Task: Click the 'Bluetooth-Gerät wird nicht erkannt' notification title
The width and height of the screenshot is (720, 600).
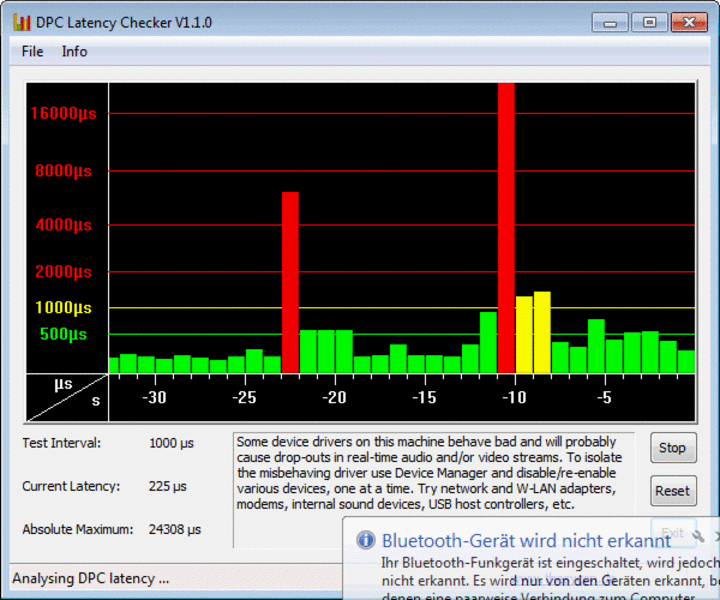Action: click(526, 541)
